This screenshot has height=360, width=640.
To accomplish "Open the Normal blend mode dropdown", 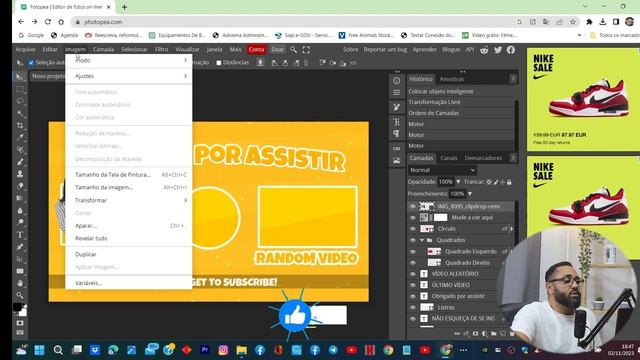I will pos(442,170).
